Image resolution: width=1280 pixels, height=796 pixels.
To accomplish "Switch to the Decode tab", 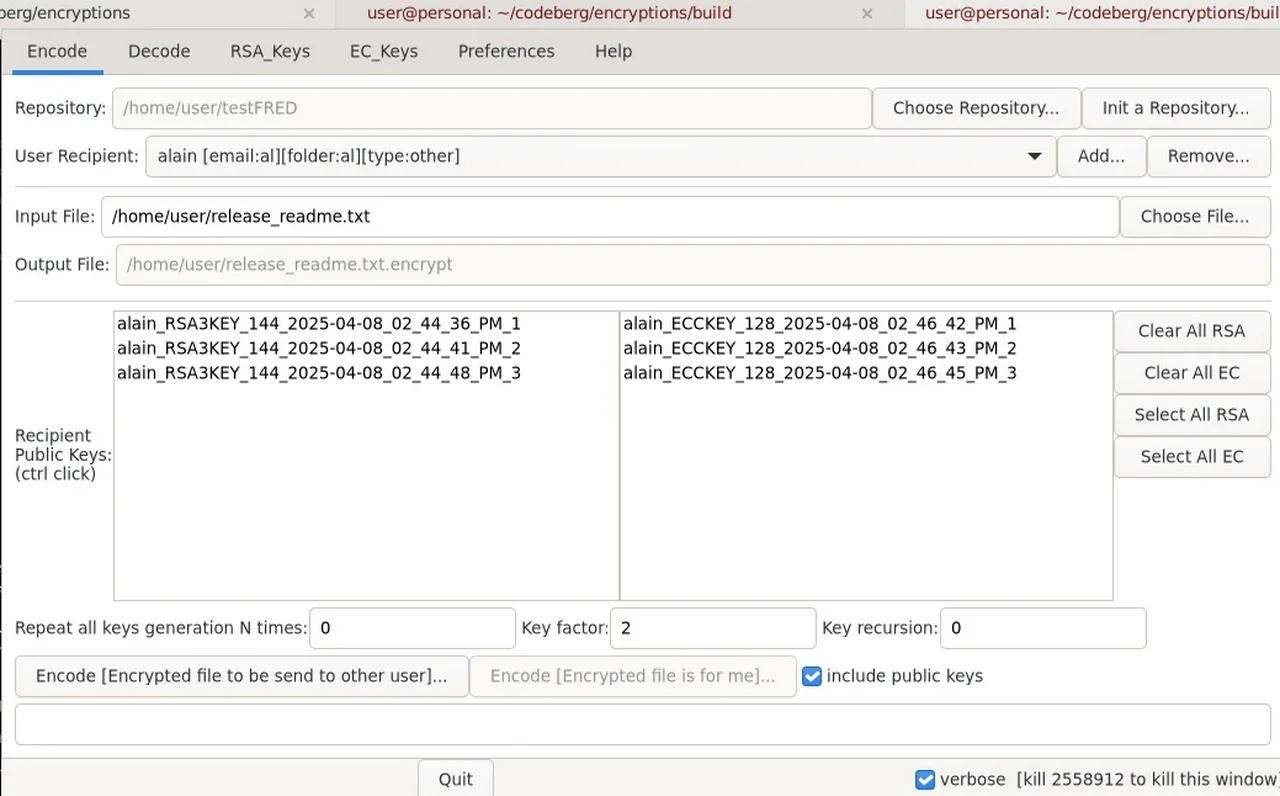I will pos(158,51).
